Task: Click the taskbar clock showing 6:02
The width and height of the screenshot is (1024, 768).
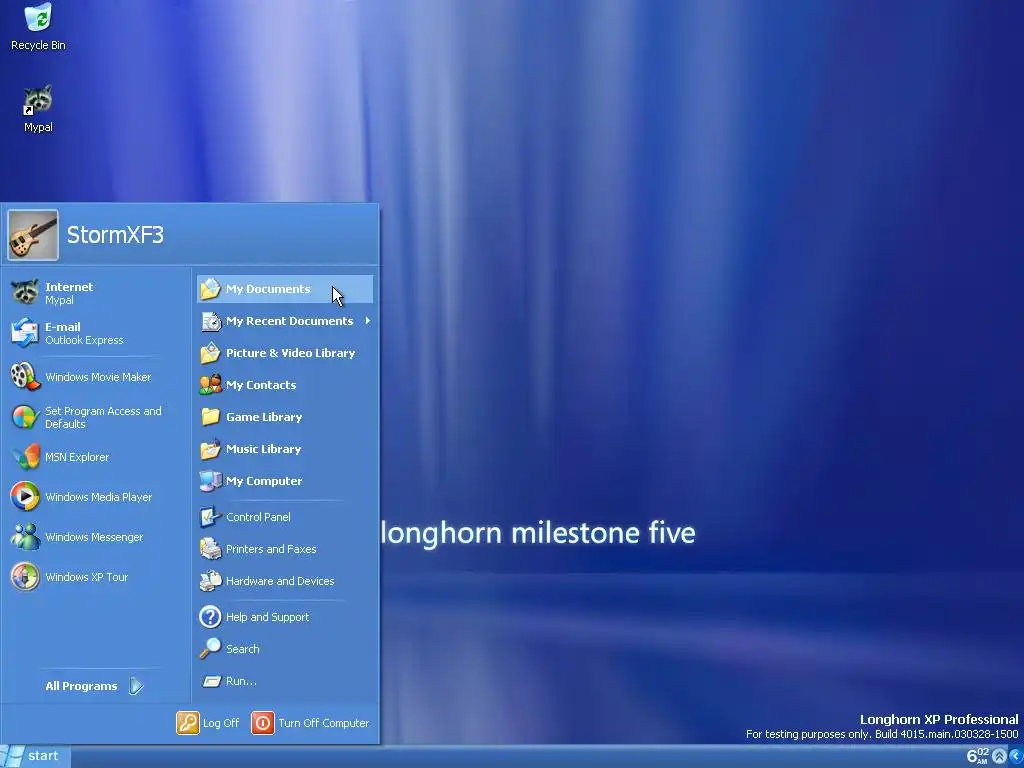Action: [978, 756]
